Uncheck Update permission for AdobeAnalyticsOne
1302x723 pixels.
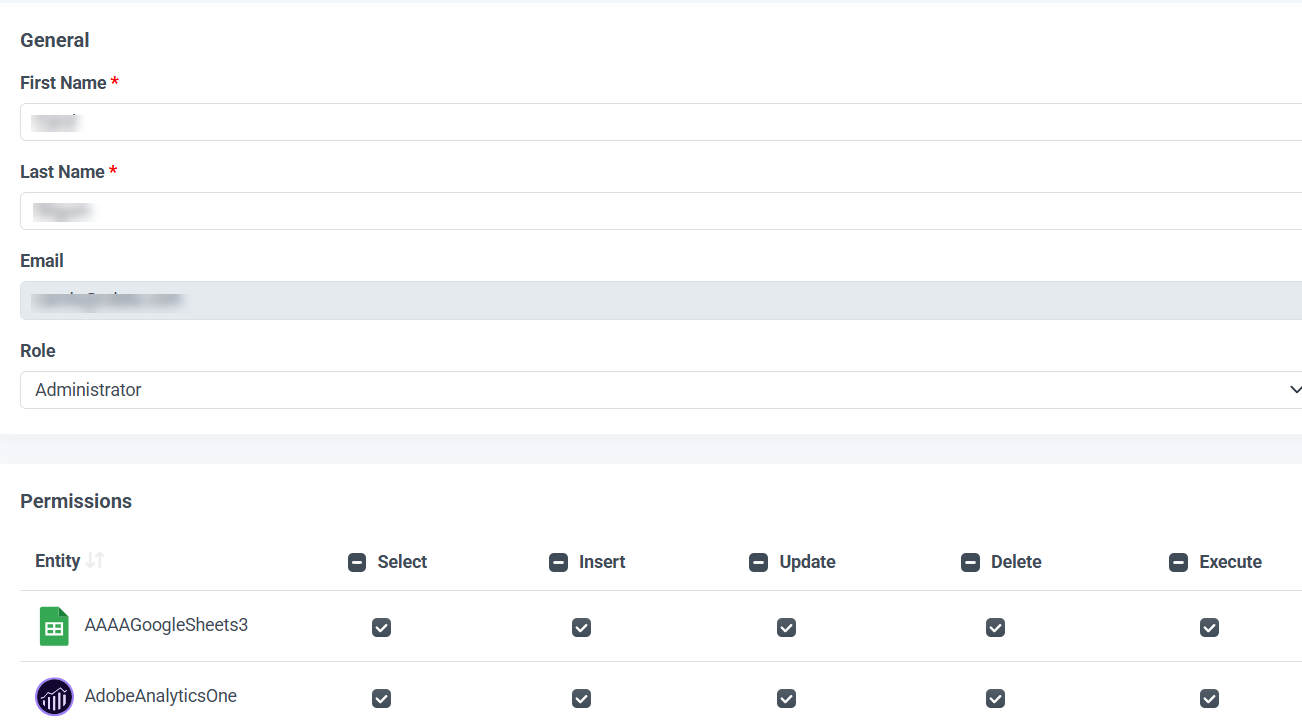click(786, 698)
